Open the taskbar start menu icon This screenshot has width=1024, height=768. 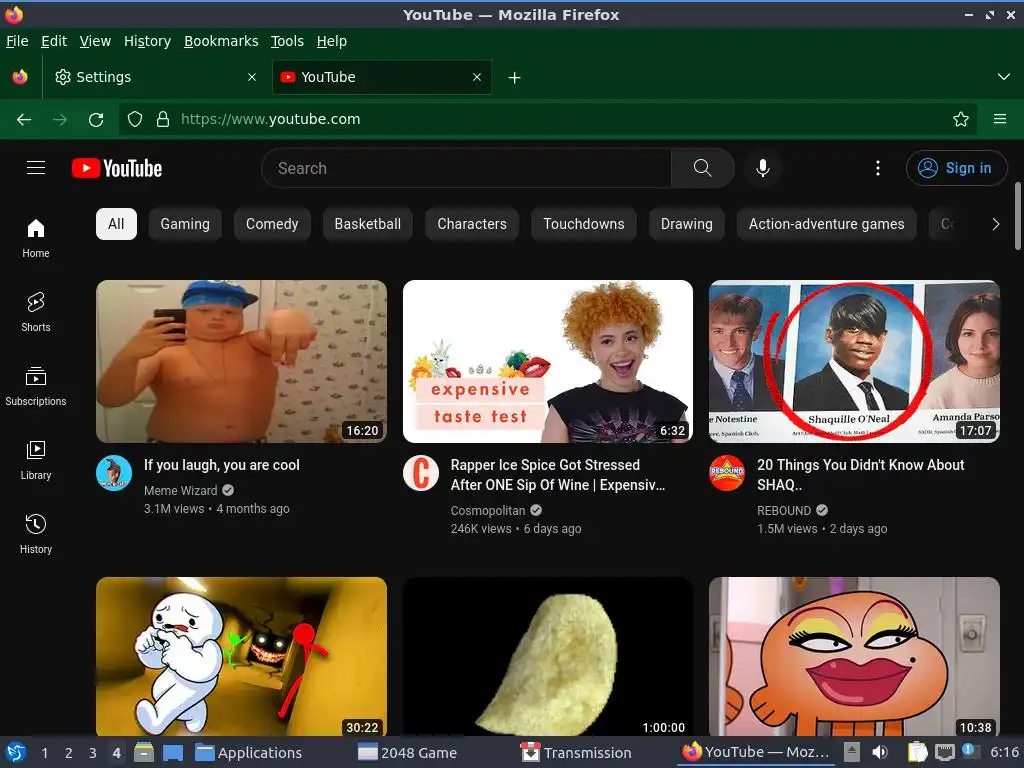coord(15,752)
